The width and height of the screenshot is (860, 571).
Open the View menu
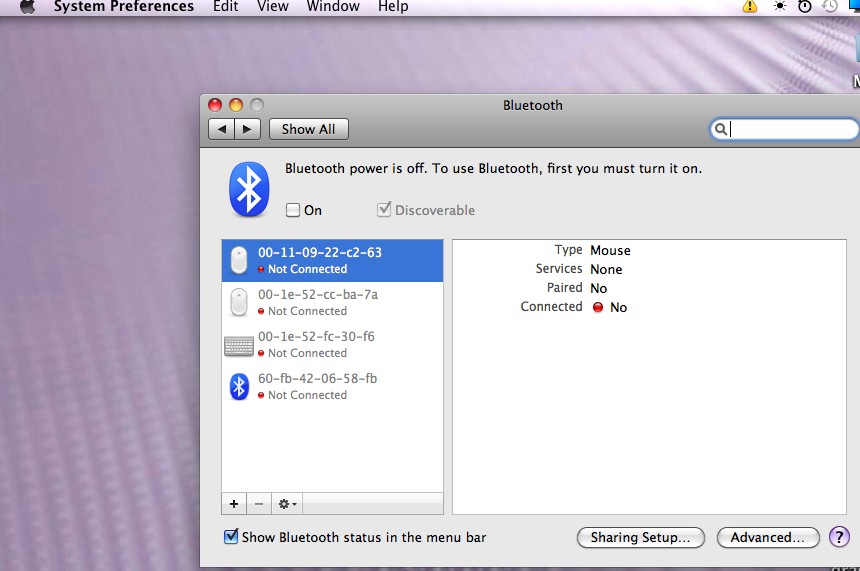[x=273, y=7]
